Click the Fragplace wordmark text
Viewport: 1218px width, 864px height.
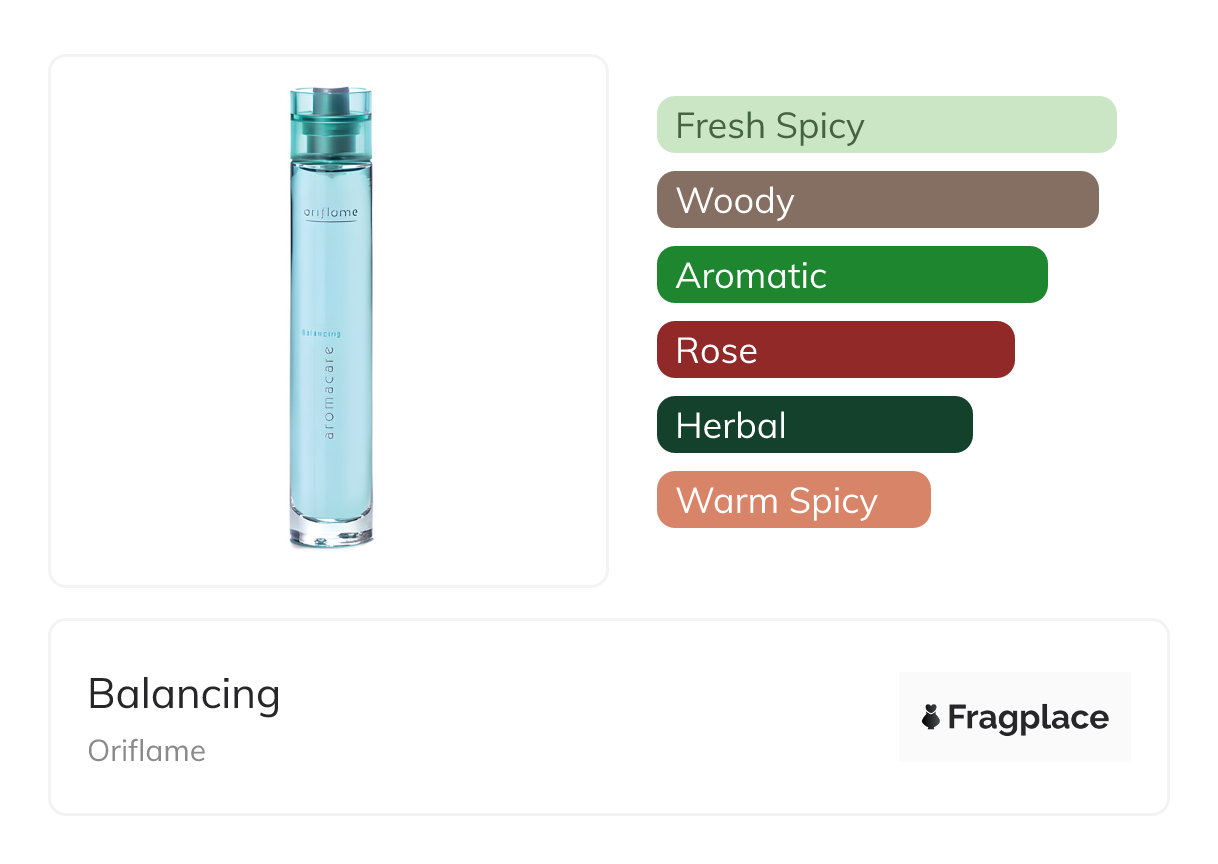pyautogui.click(x=1028, y=717)
